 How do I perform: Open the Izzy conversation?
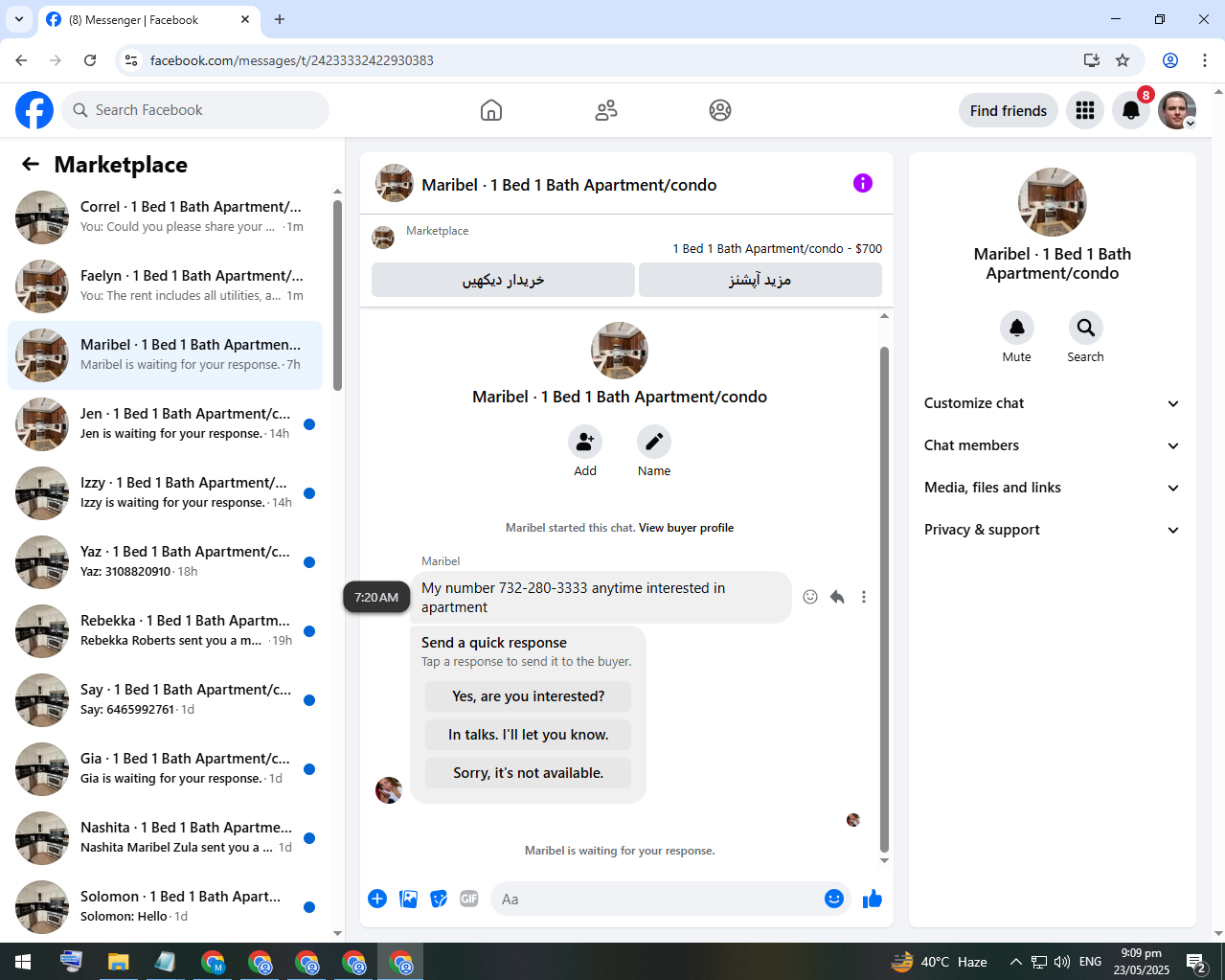pos(165,493)
